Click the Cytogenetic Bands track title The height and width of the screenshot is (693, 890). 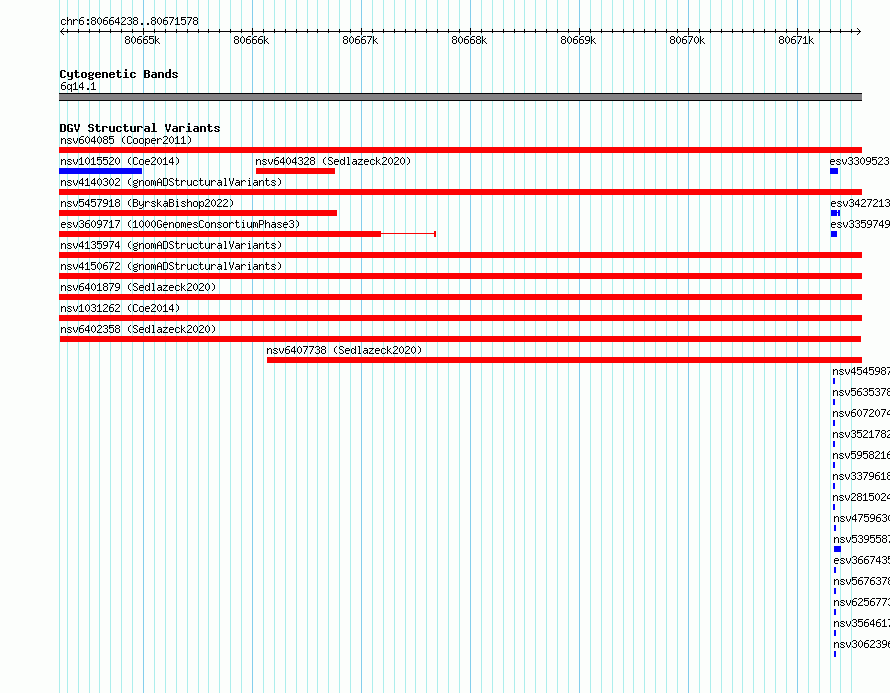(119, 74)
